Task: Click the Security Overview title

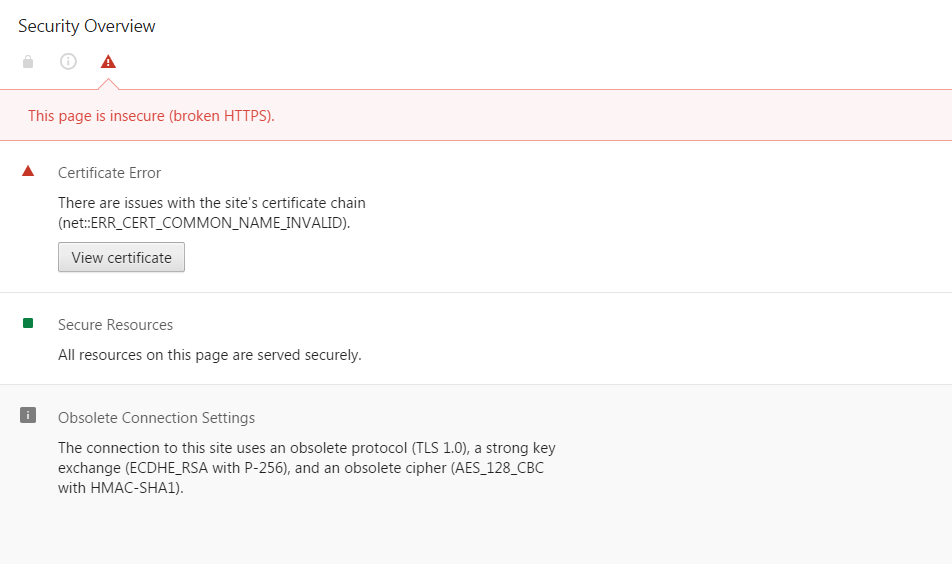Action: [87, 26]
